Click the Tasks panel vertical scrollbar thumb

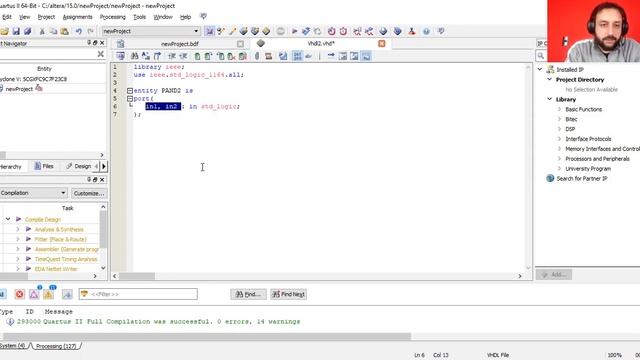click(x=103, y=229)
